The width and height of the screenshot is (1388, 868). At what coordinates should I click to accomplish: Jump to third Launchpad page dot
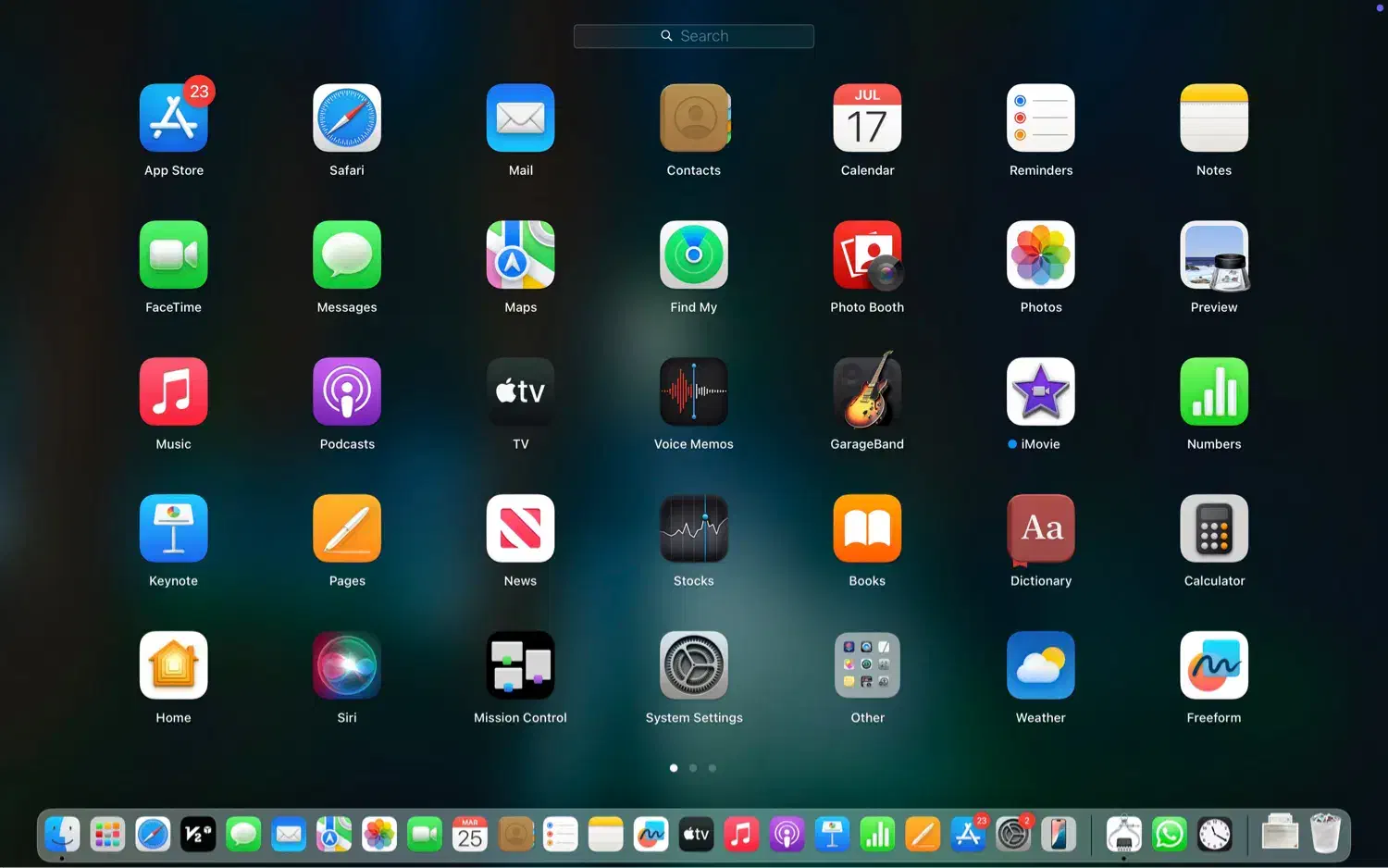point(713,768)
